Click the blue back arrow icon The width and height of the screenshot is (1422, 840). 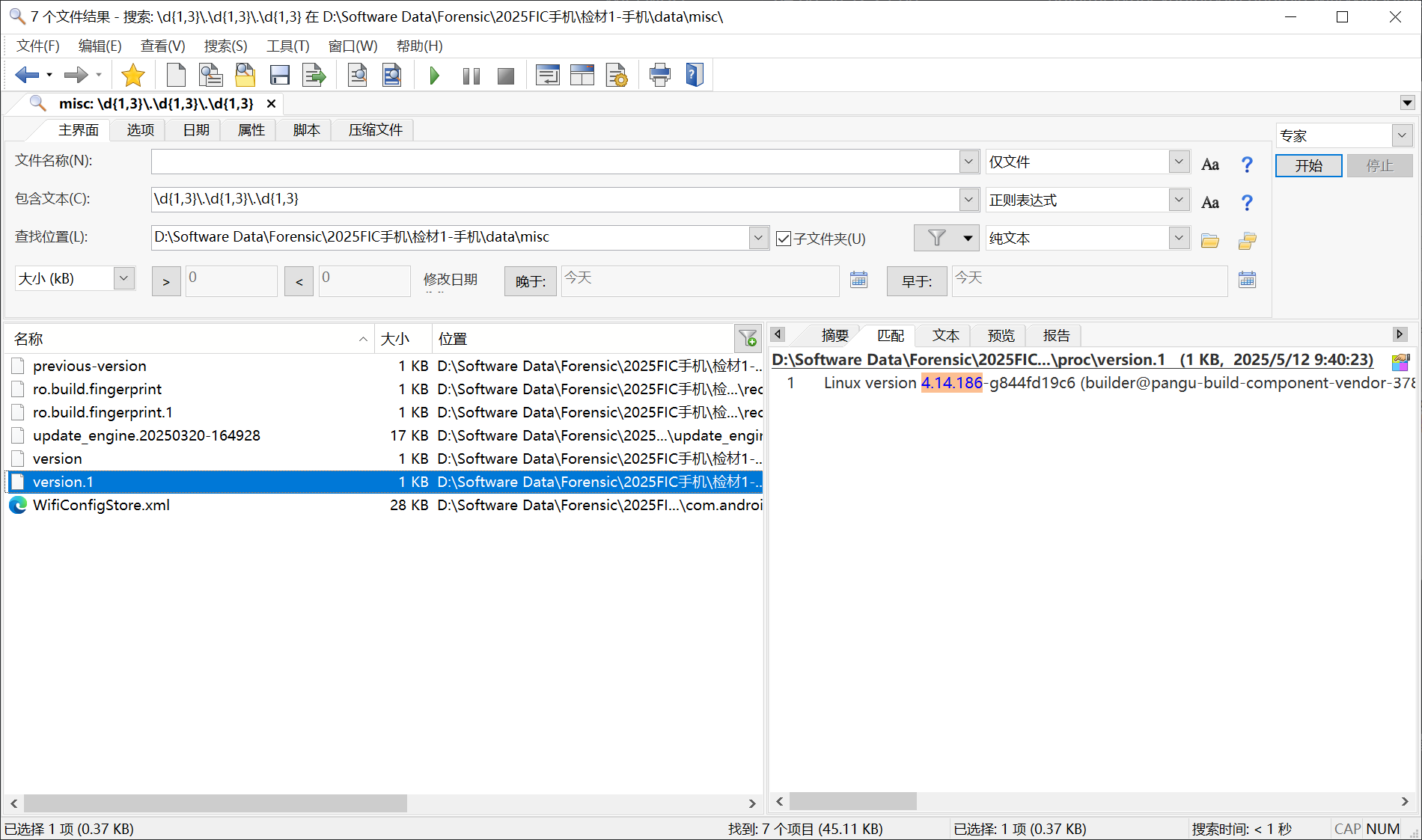[x=27, y=76]
